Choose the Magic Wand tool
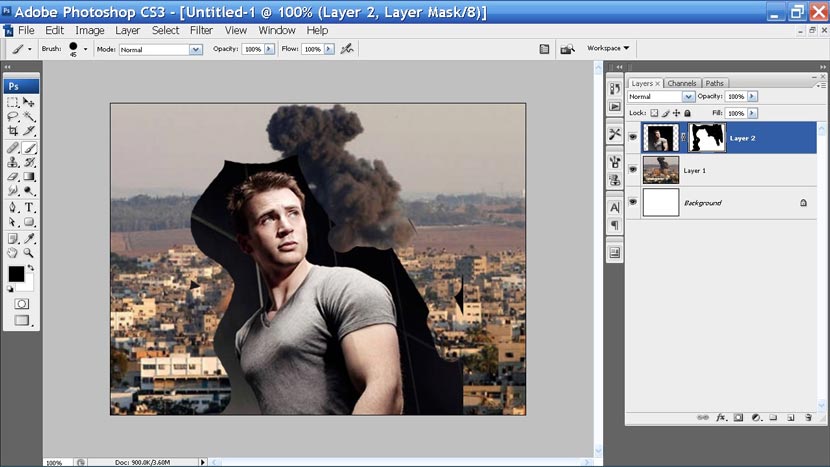The image size is (830, 467). pyautogui.click(x=30, y=117)
